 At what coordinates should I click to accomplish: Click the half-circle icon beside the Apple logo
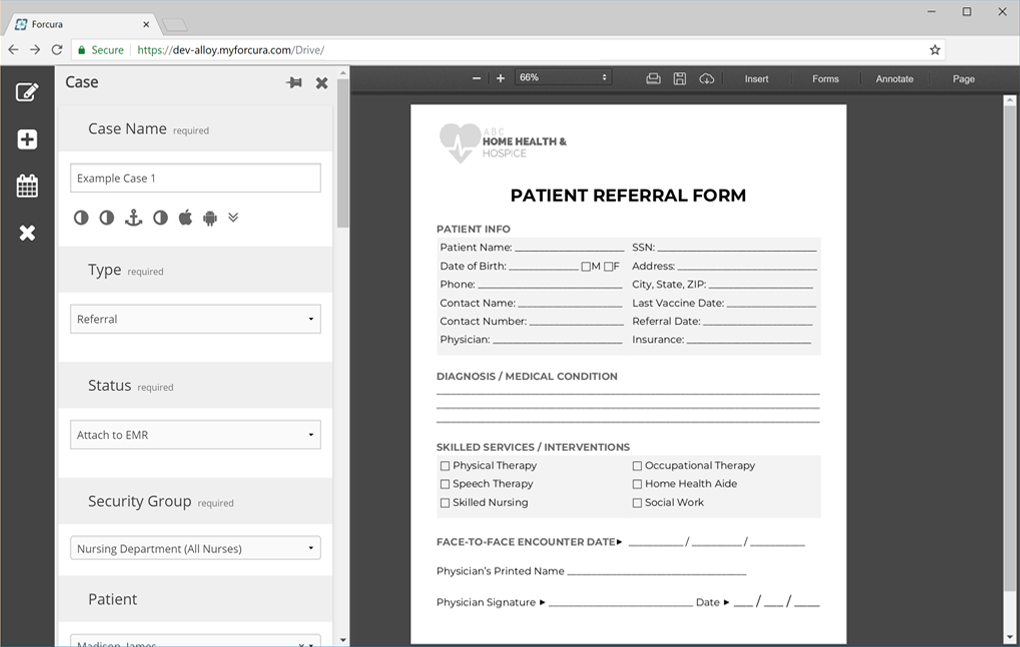click(x=160, y=218)
